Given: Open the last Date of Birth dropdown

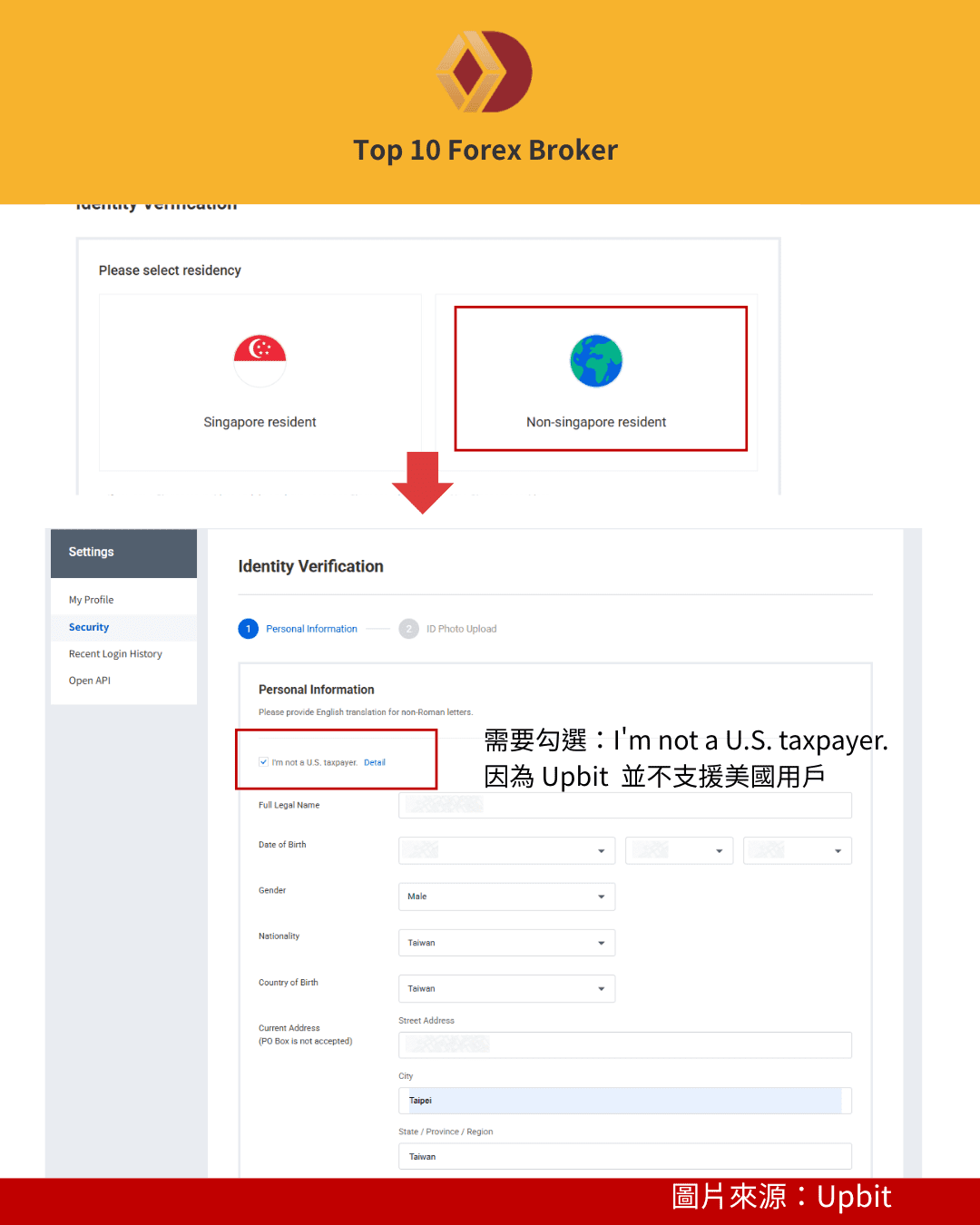Looking at the screenshot, I should click(797, 850).
